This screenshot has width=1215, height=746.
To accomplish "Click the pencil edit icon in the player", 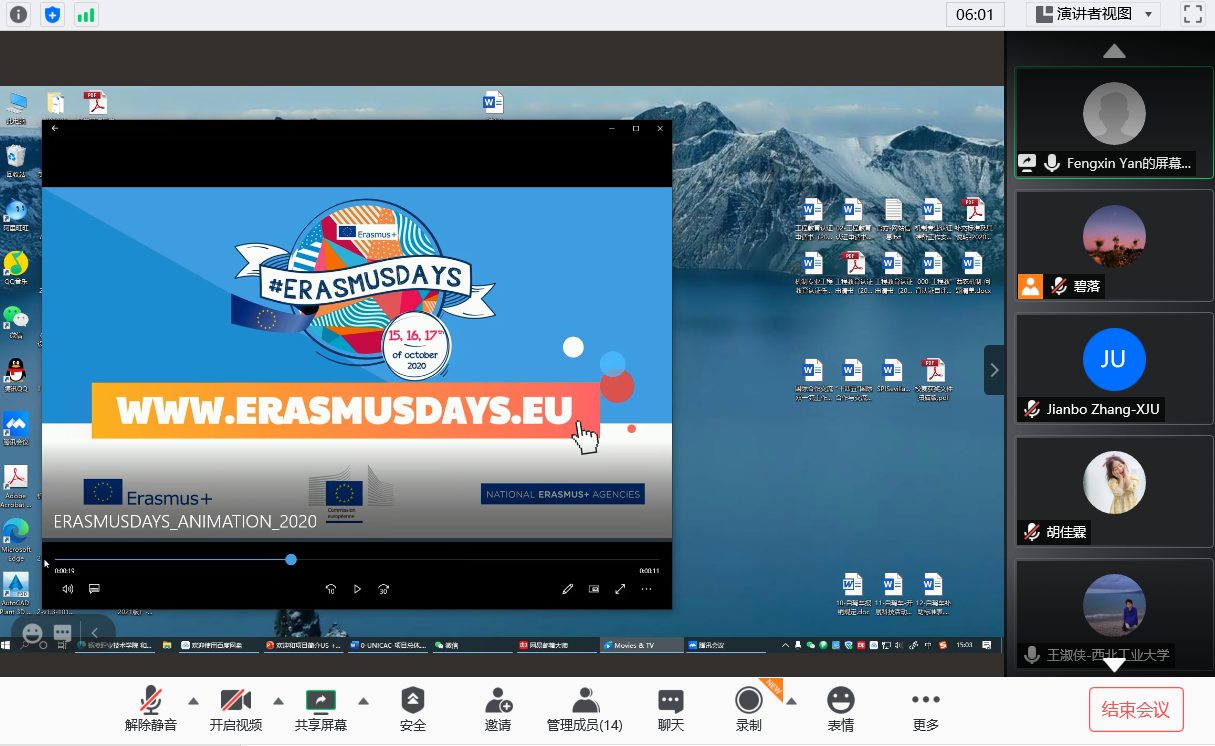I will click(x=568, y=589).
